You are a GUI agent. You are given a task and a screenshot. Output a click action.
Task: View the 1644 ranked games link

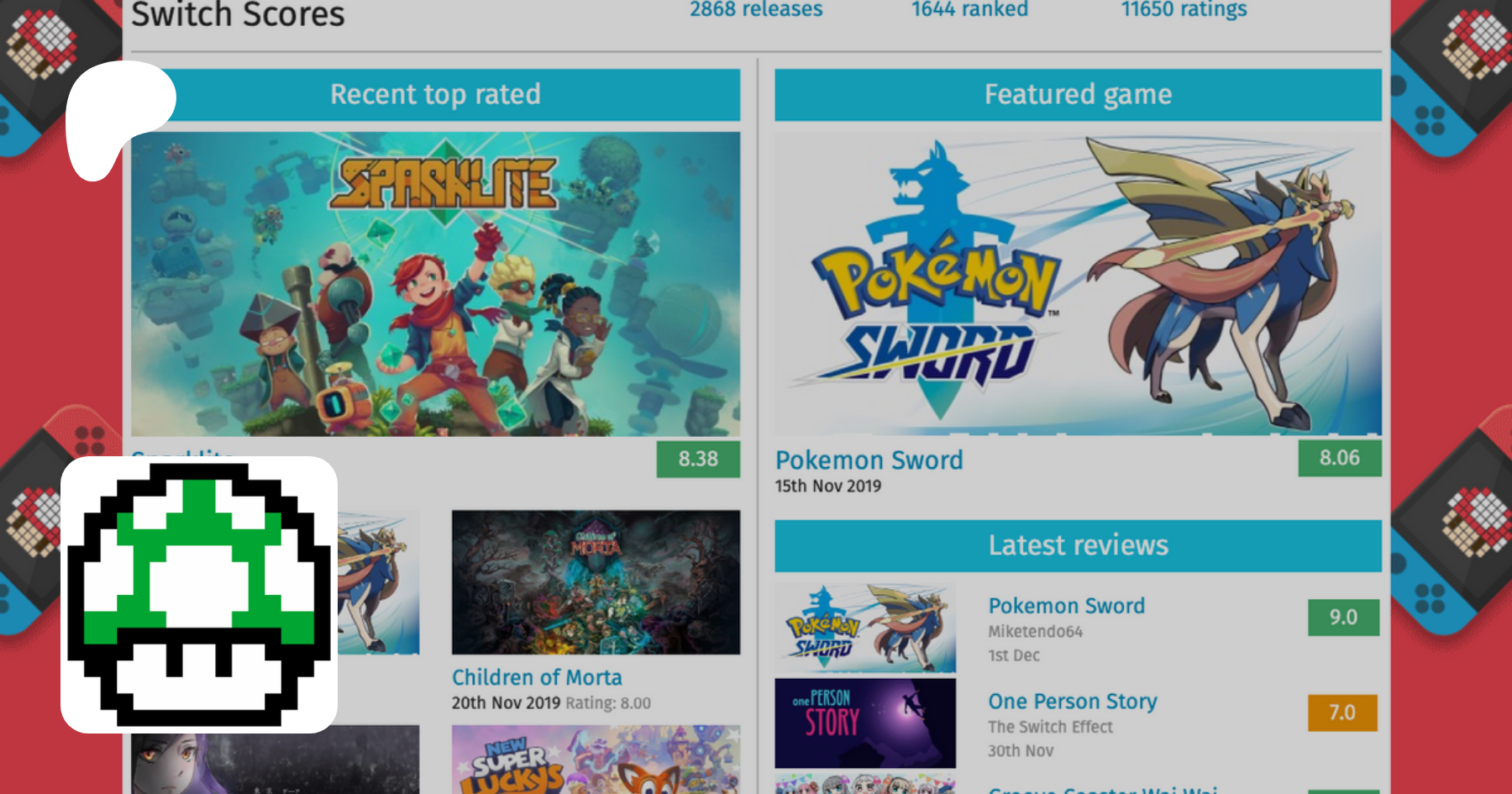point(969,10)
